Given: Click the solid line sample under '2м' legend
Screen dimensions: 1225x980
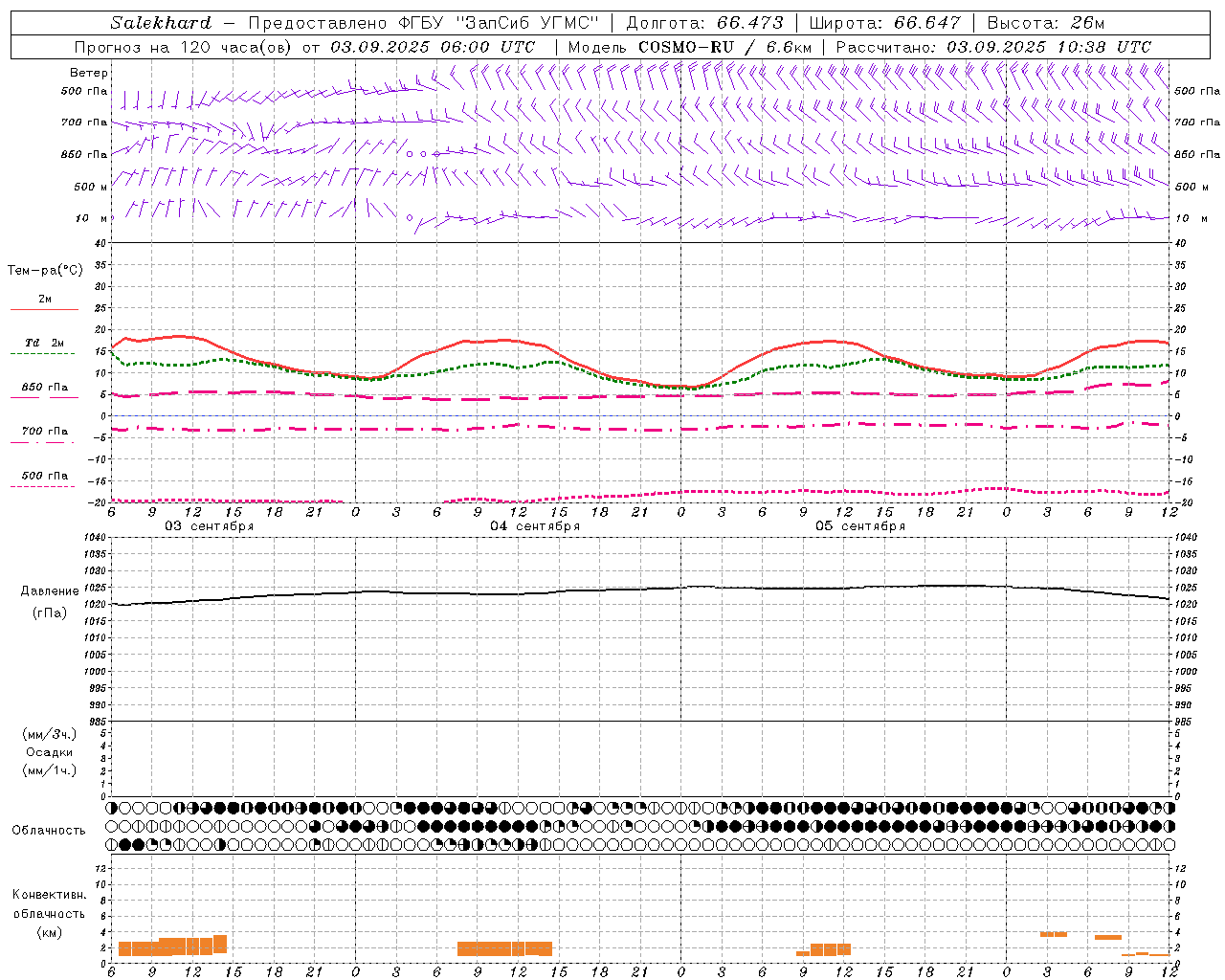Looking at the screenshot, I should point(44,310).
